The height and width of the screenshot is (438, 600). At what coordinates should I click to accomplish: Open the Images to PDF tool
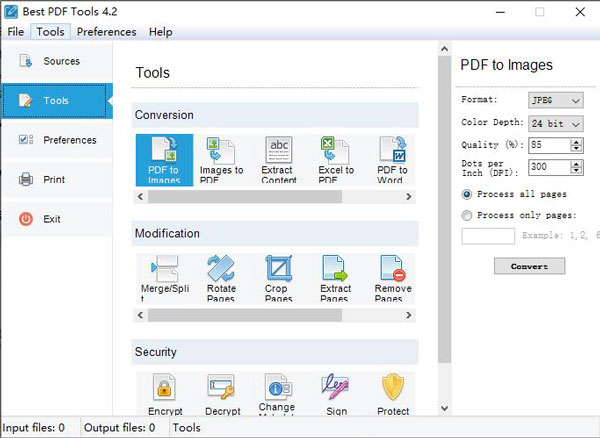(221, 160)
